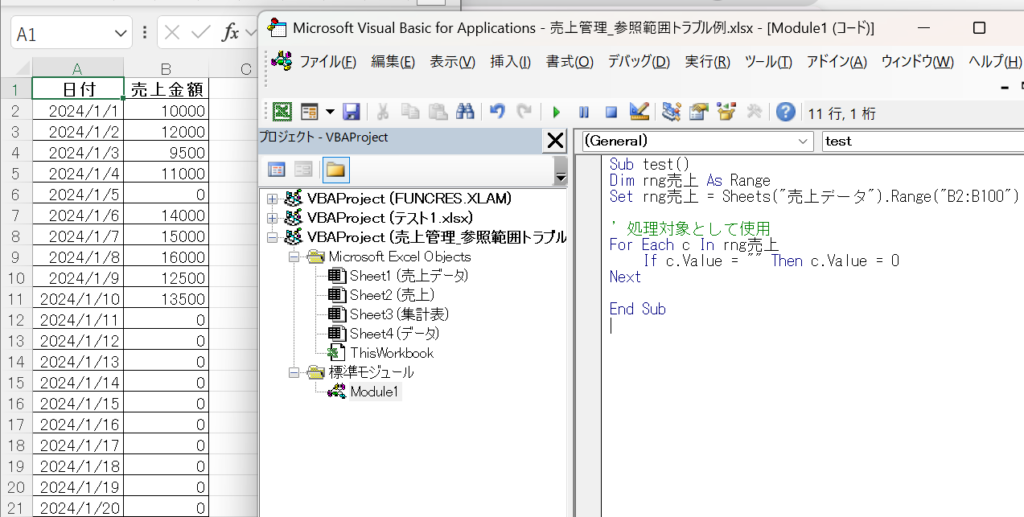Click the Toolbox icon

(754, 112)
